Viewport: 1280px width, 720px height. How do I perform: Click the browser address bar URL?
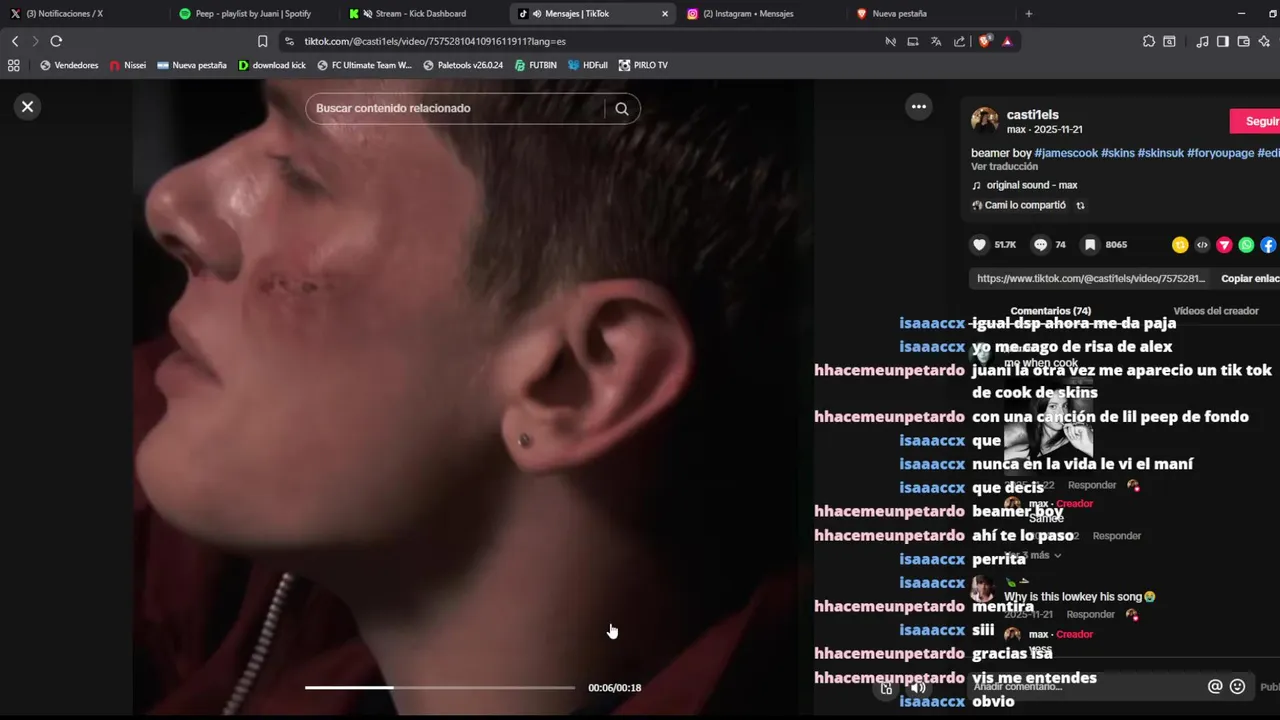(435, 41)
